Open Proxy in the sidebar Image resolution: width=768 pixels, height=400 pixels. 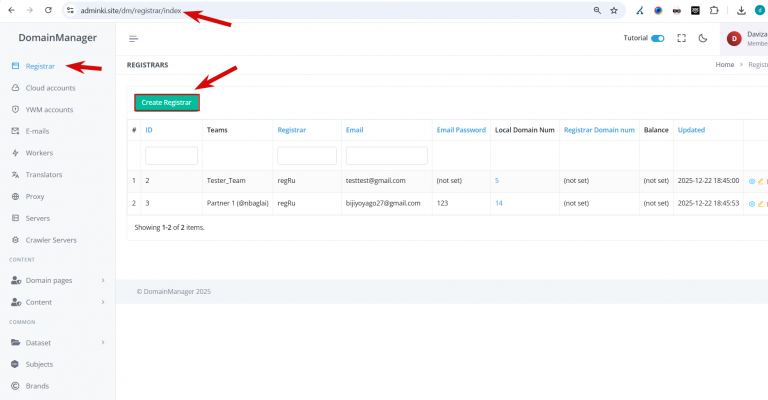(x=35, y=196)
